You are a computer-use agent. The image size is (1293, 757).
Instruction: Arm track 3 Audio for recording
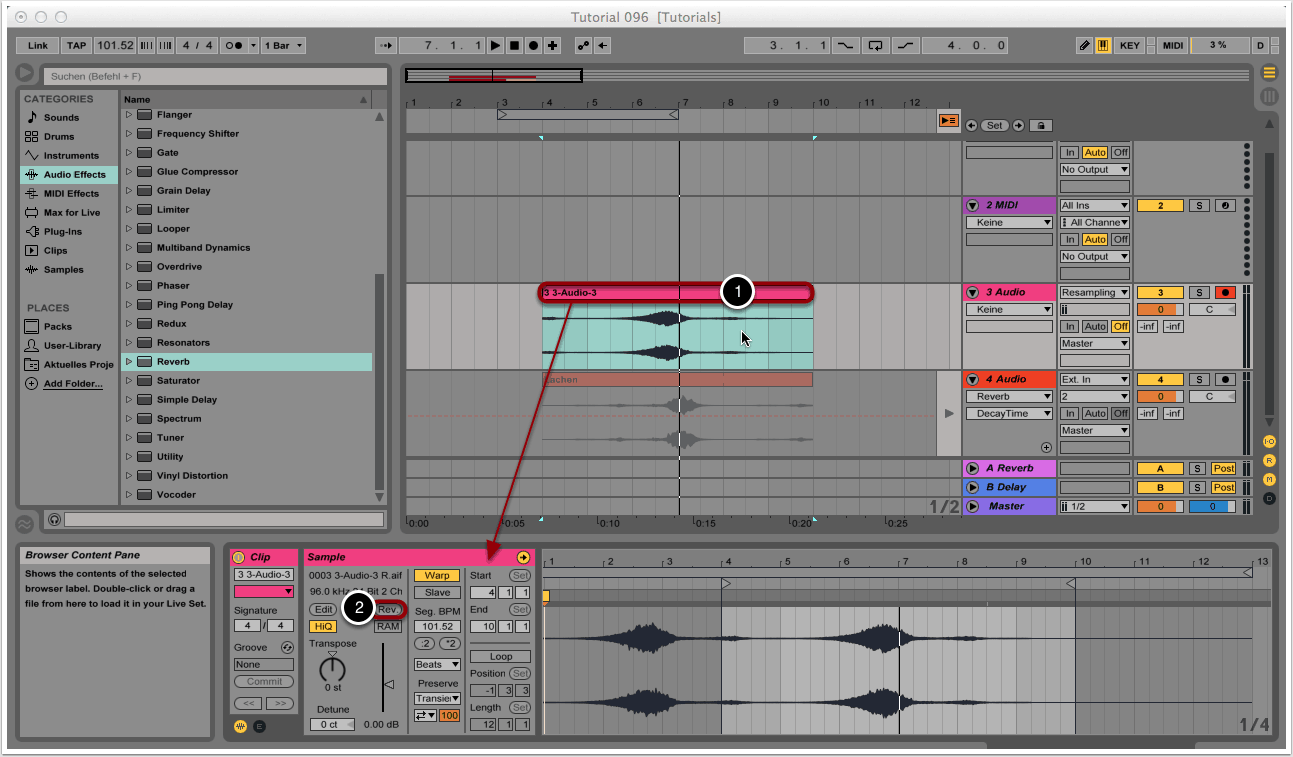coord(1225,293)
